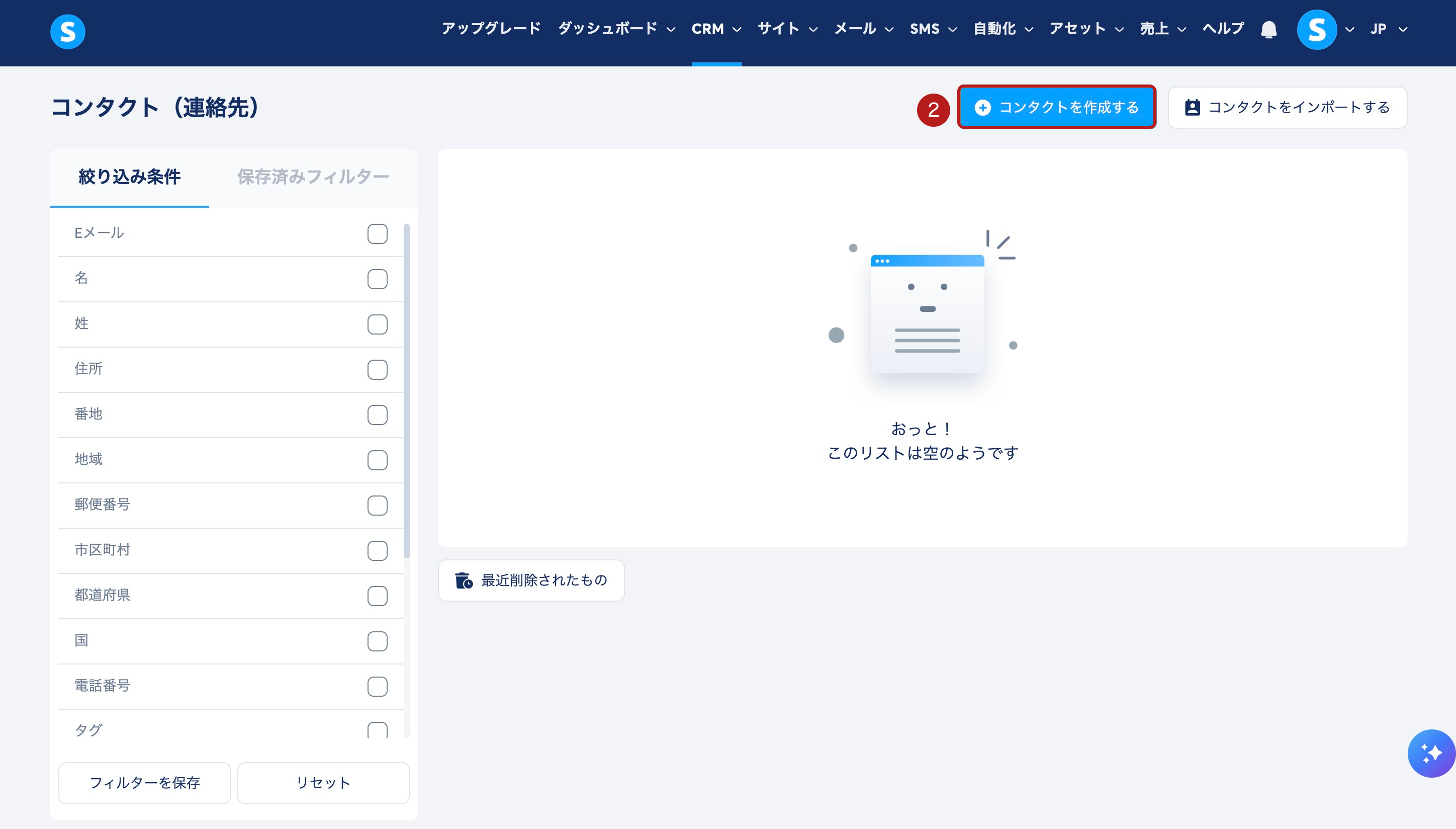The height and width of the screenshot is (829, 1456).
Task: Enable the Eメール filter checkbox
Action: point(377,233)
